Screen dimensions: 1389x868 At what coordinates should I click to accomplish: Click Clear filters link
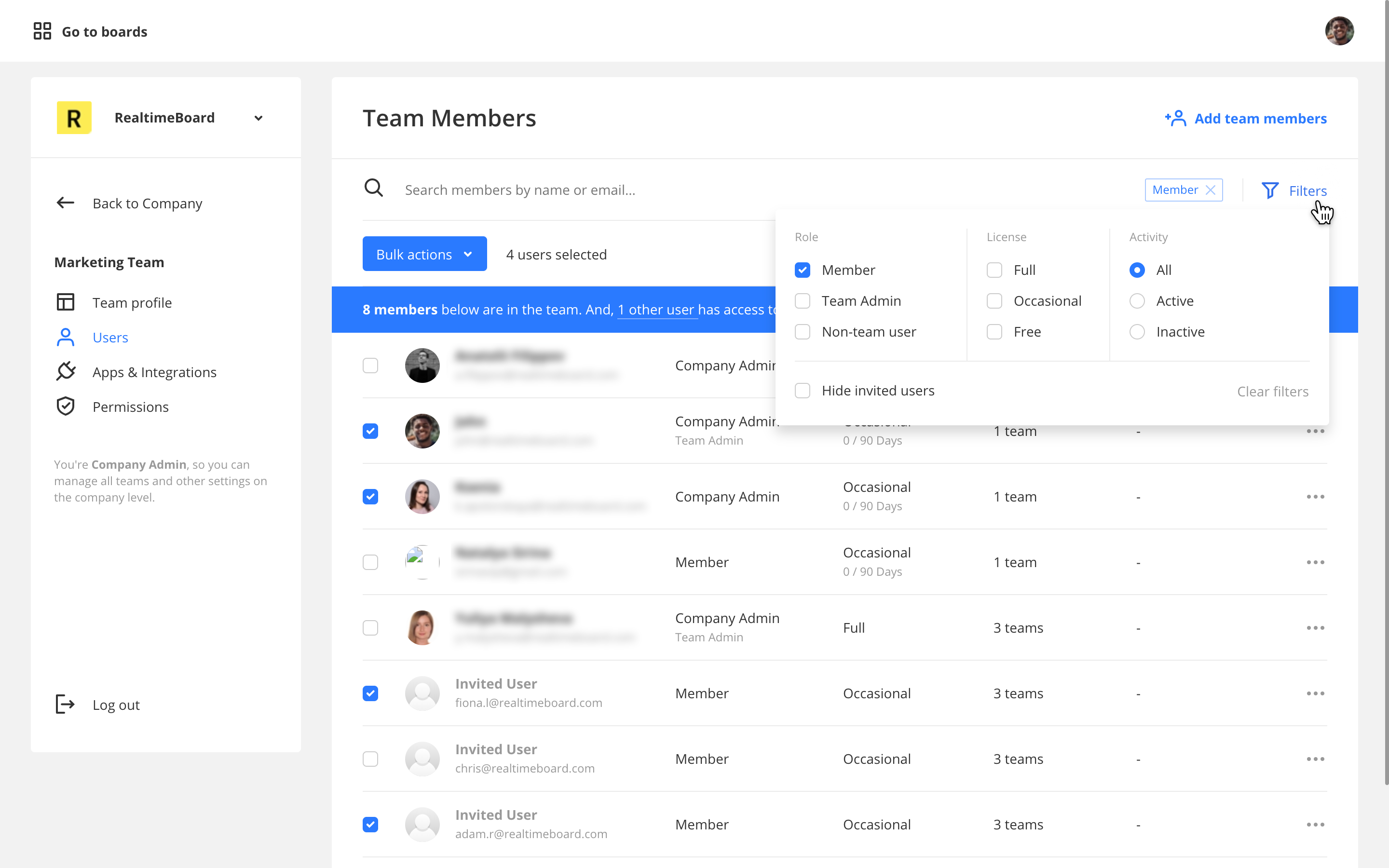pyautogui.click(x=1272, y=392)
